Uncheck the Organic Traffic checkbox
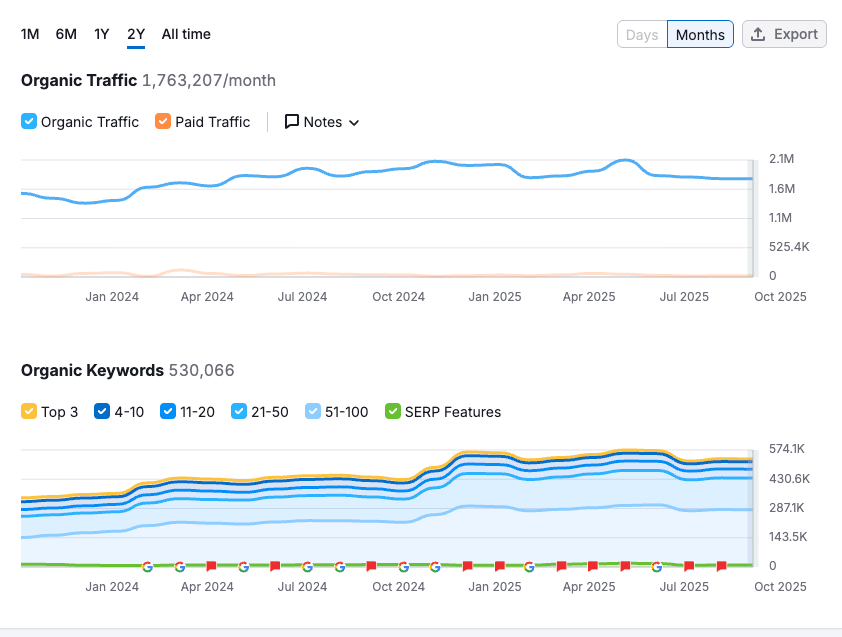 point(29,122)
